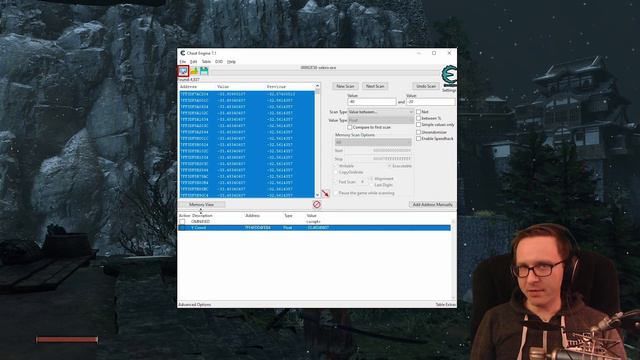Screen dimensions: 640x360
Task: Toggle the Executable checkbox
Action: (x=389, y=166)
